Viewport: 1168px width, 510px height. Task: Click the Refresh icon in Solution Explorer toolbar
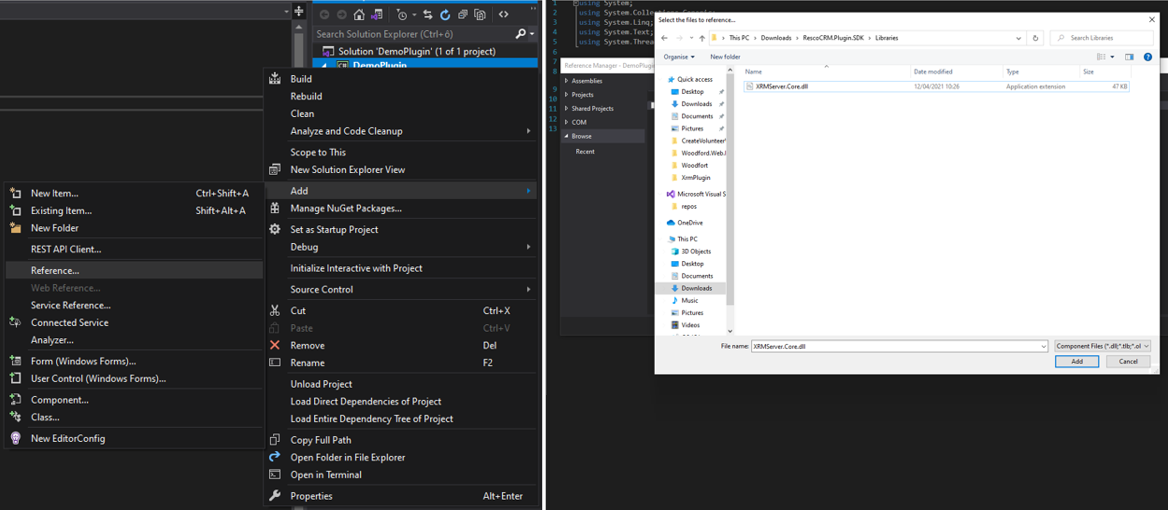tap(445, 15)
